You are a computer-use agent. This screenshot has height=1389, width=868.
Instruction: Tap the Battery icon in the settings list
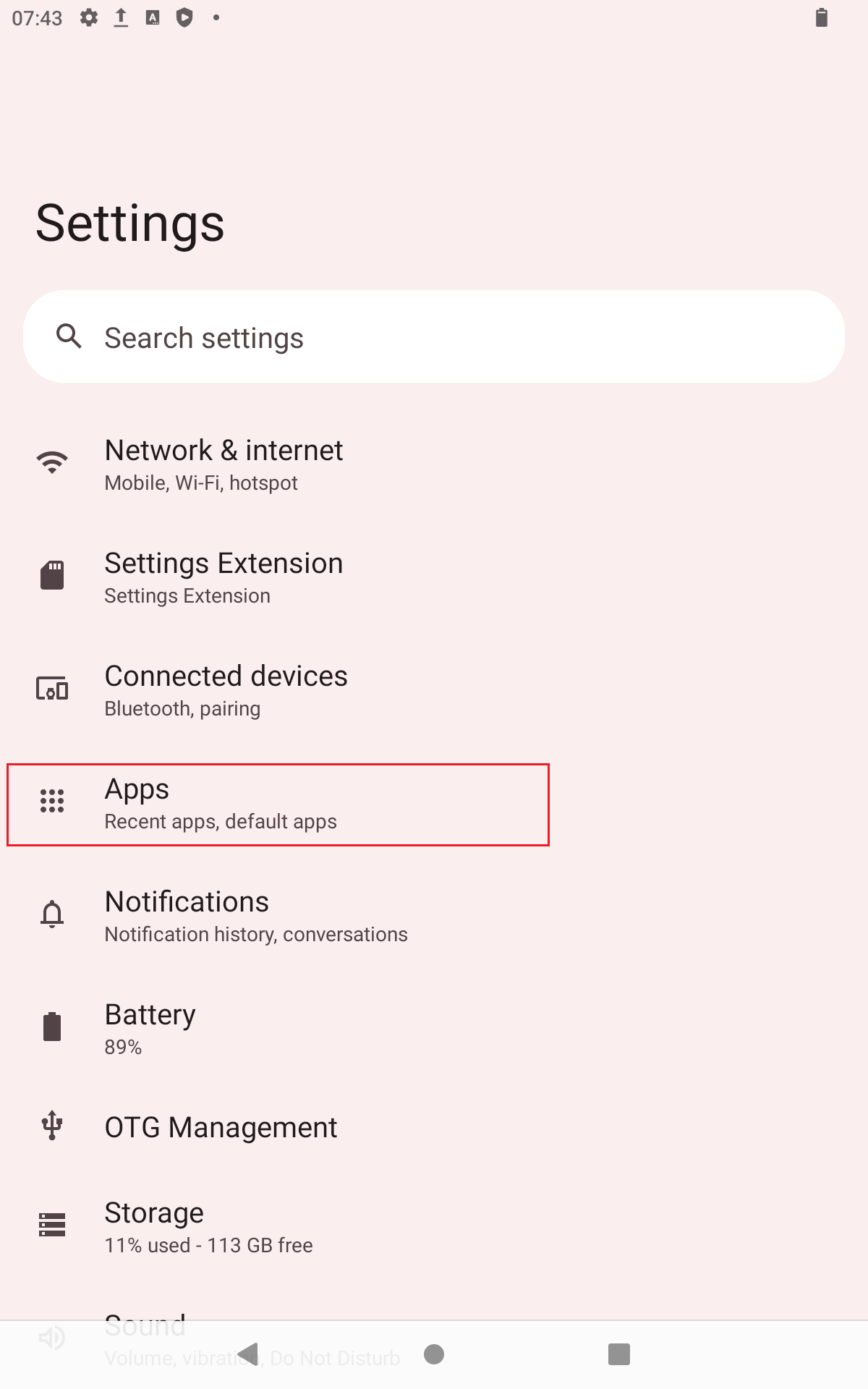tap(52, 1027)
